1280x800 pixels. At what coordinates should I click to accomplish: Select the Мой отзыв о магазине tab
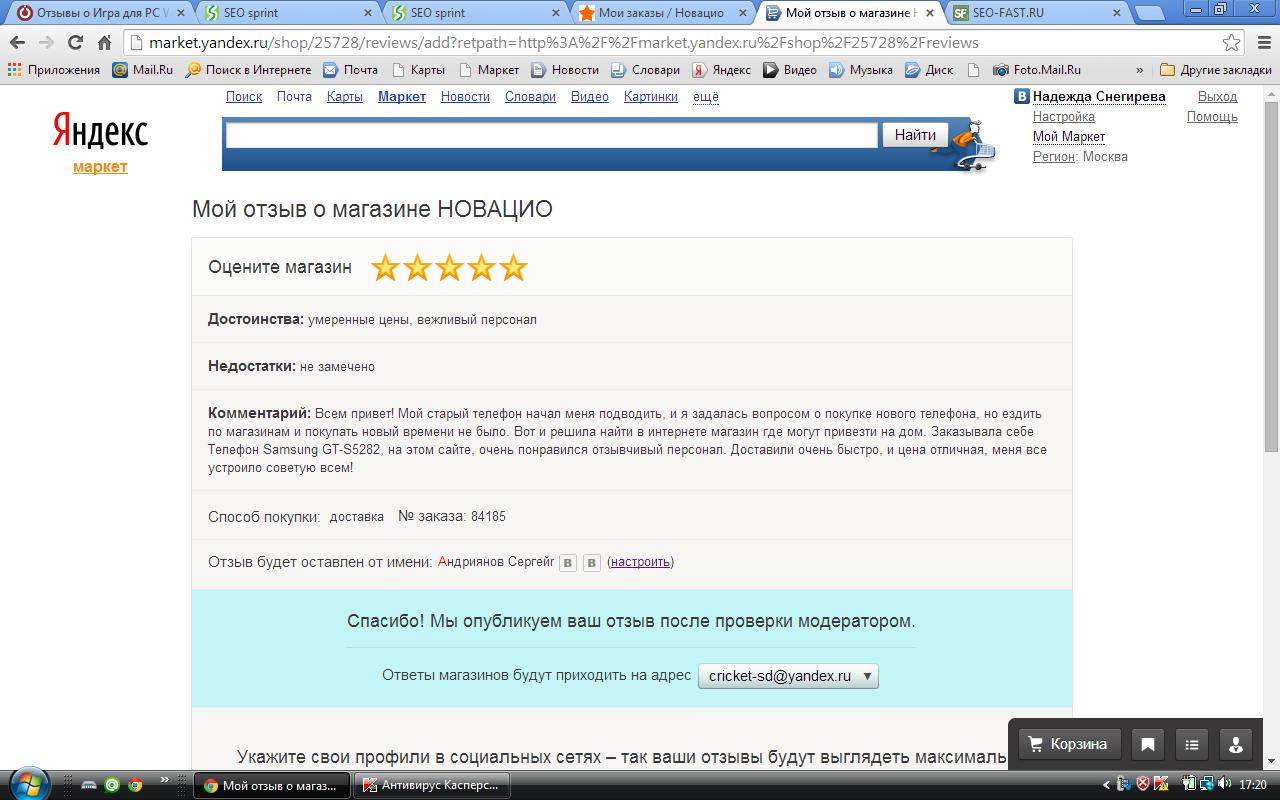click(848, 13)
